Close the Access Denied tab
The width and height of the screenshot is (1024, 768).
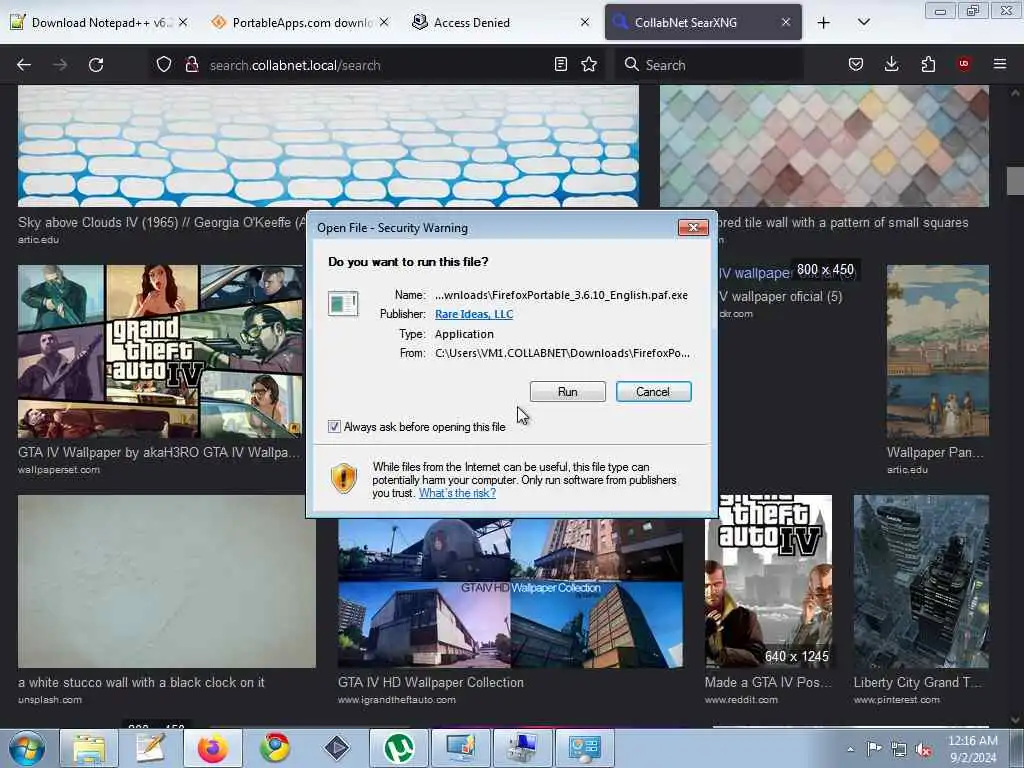585,22
